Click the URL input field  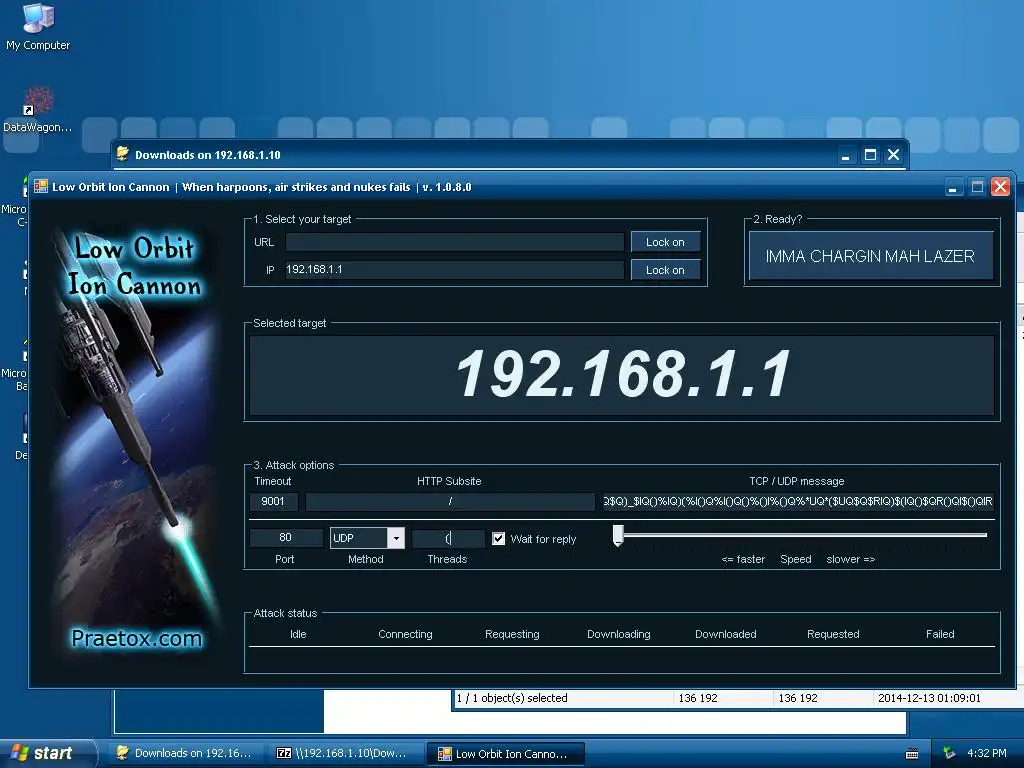coord(455,242)
